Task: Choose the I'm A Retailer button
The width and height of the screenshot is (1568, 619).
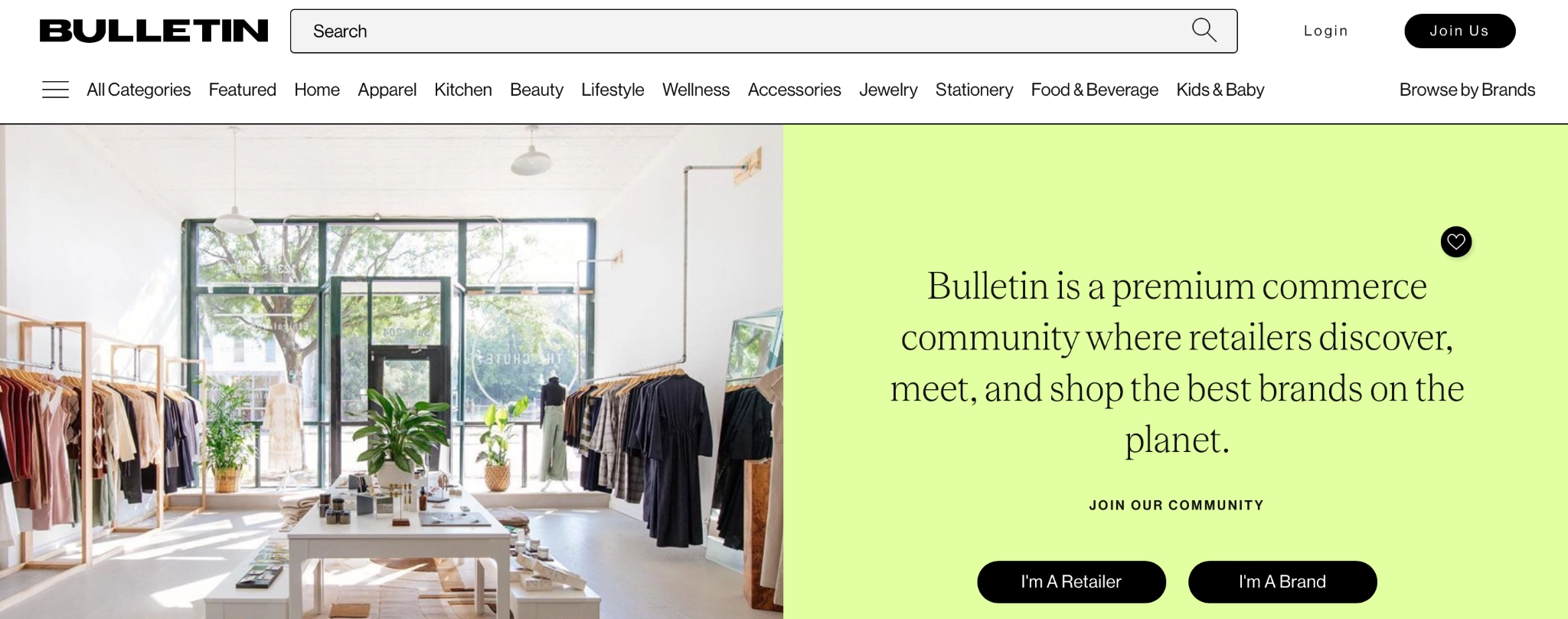Action: tap(1071, 581)
